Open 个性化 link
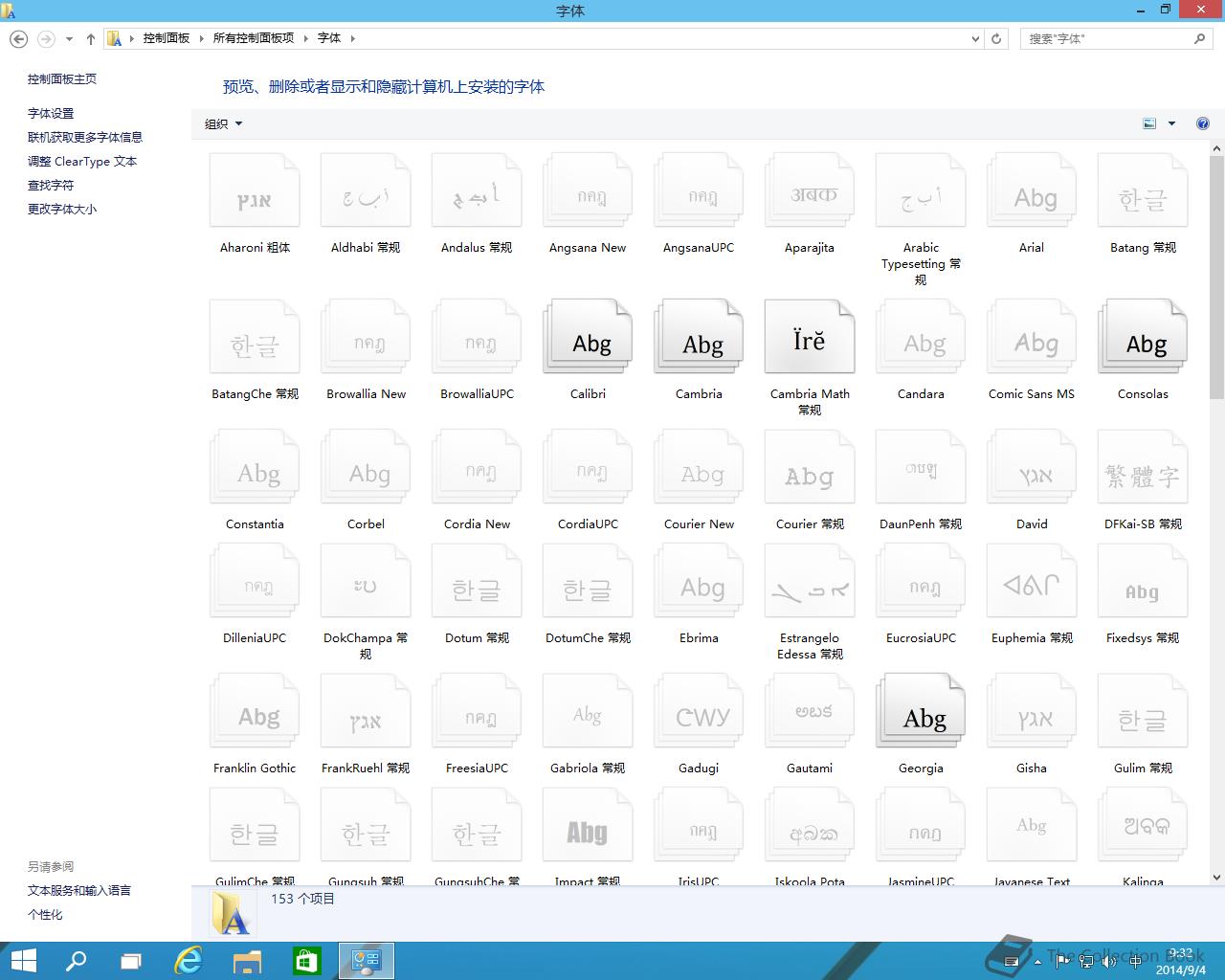Viewport: 1225px width, 980px height. (45, 915)
